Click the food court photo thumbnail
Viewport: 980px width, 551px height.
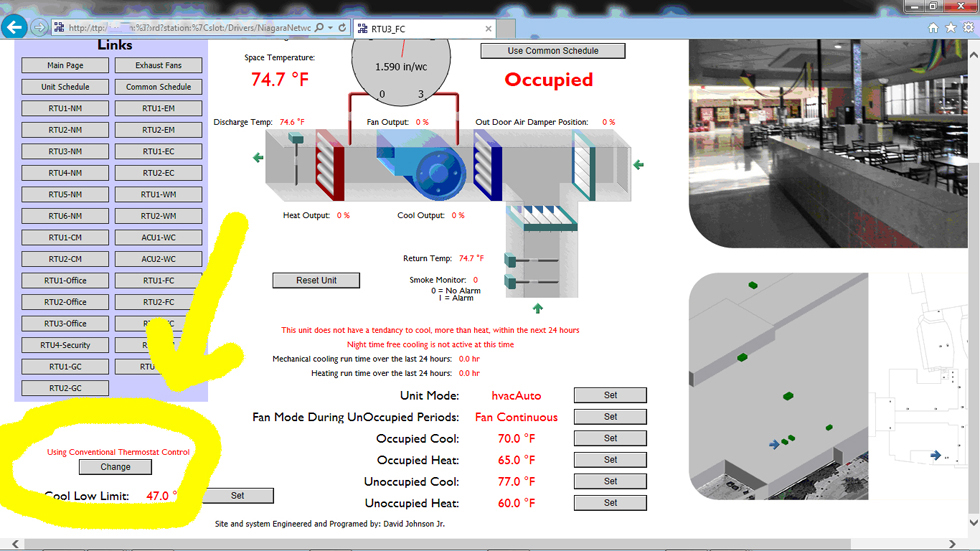[828, 144]
